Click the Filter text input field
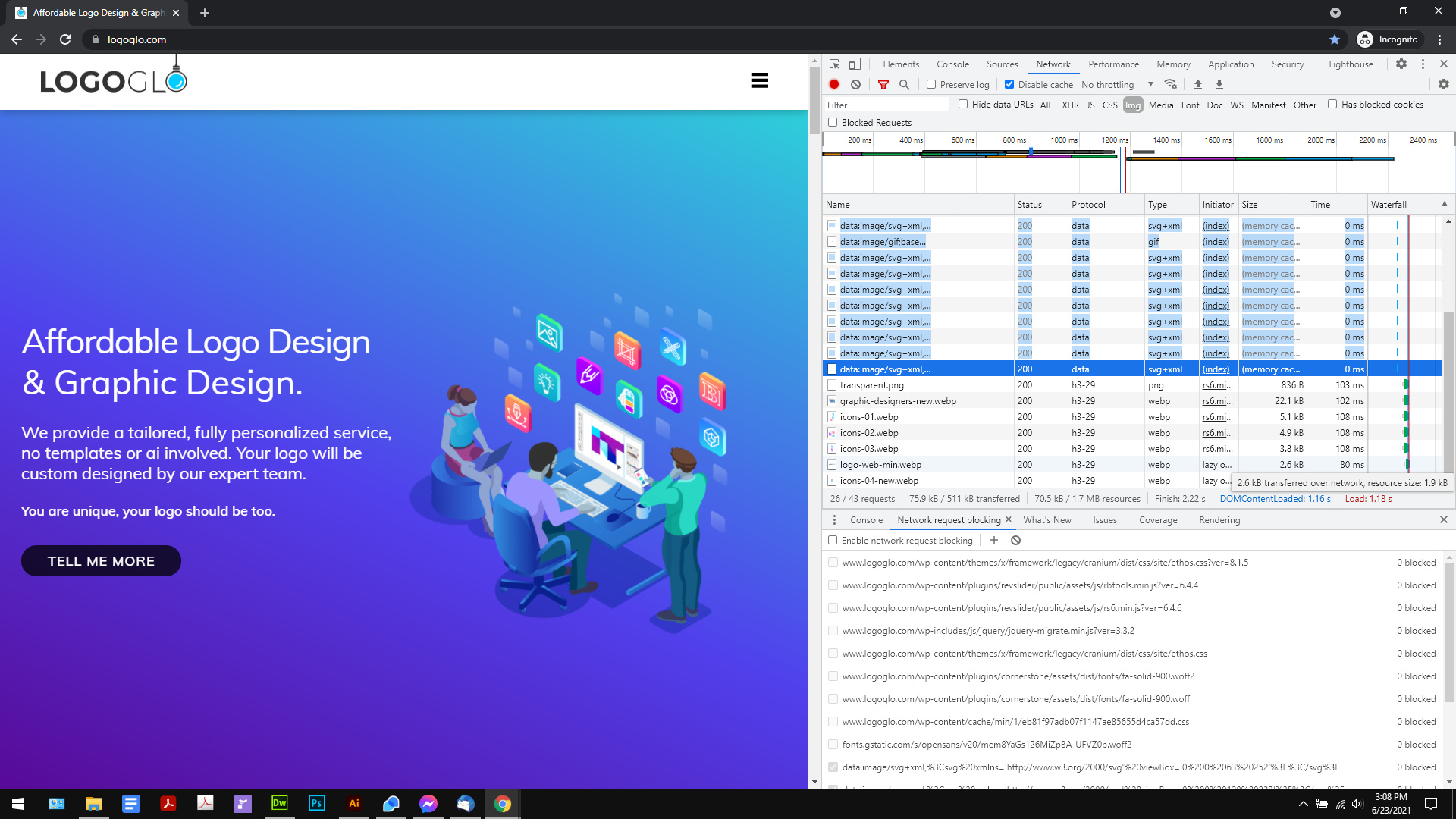Image resolution: width=1456 pixels, height=819 pixels. click(x=886, y=105)
